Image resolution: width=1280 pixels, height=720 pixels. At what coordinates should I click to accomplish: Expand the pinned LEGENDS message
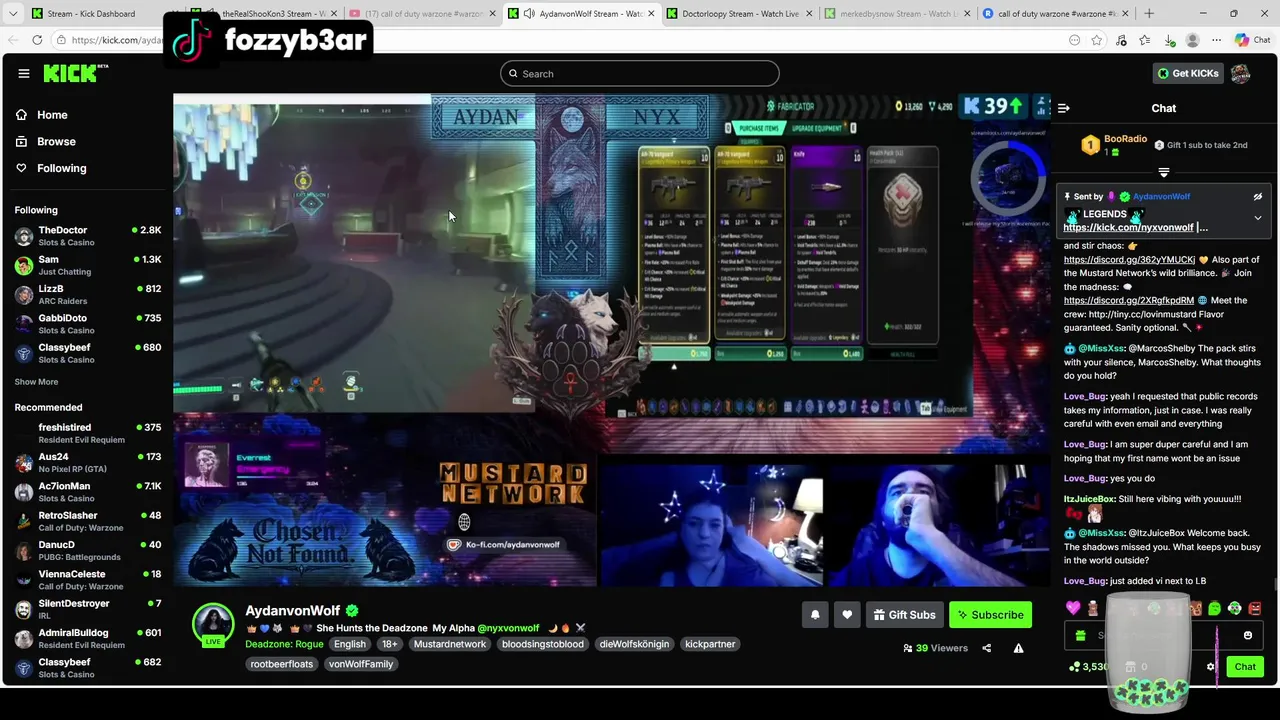pos(1258,217)
